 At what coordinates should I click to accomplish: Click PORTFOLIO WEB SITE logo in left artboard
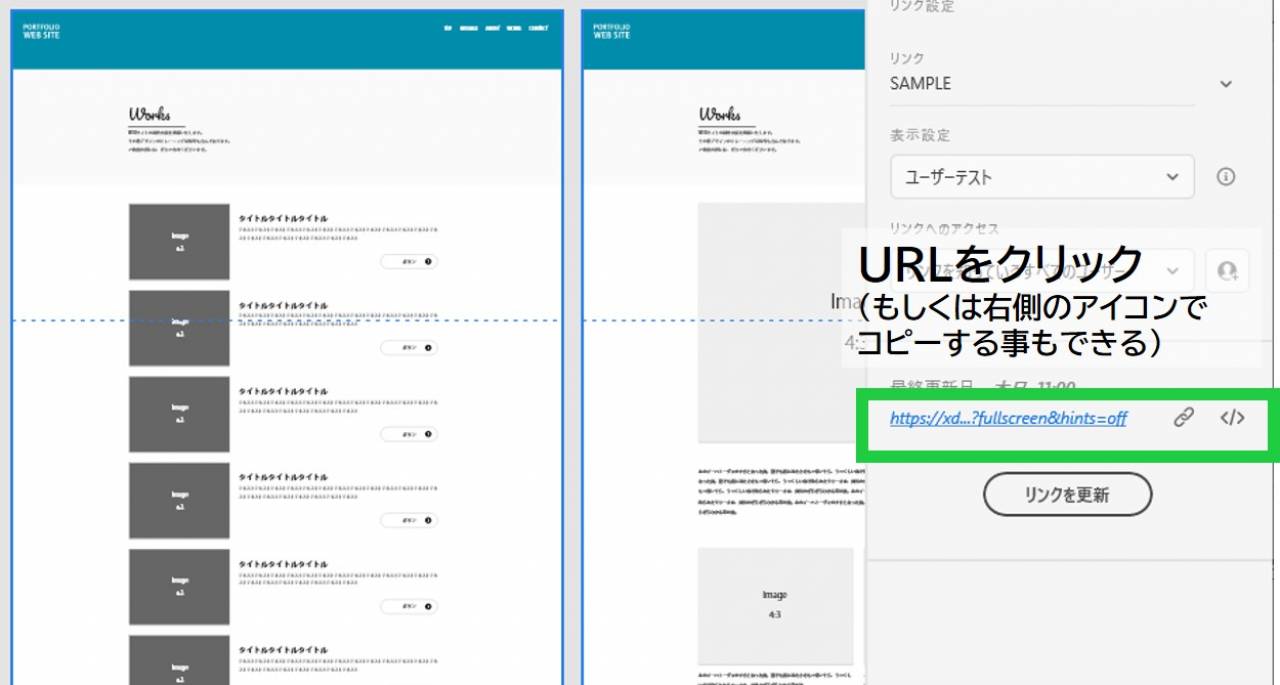pyautogui.click(x=41, y=30)
